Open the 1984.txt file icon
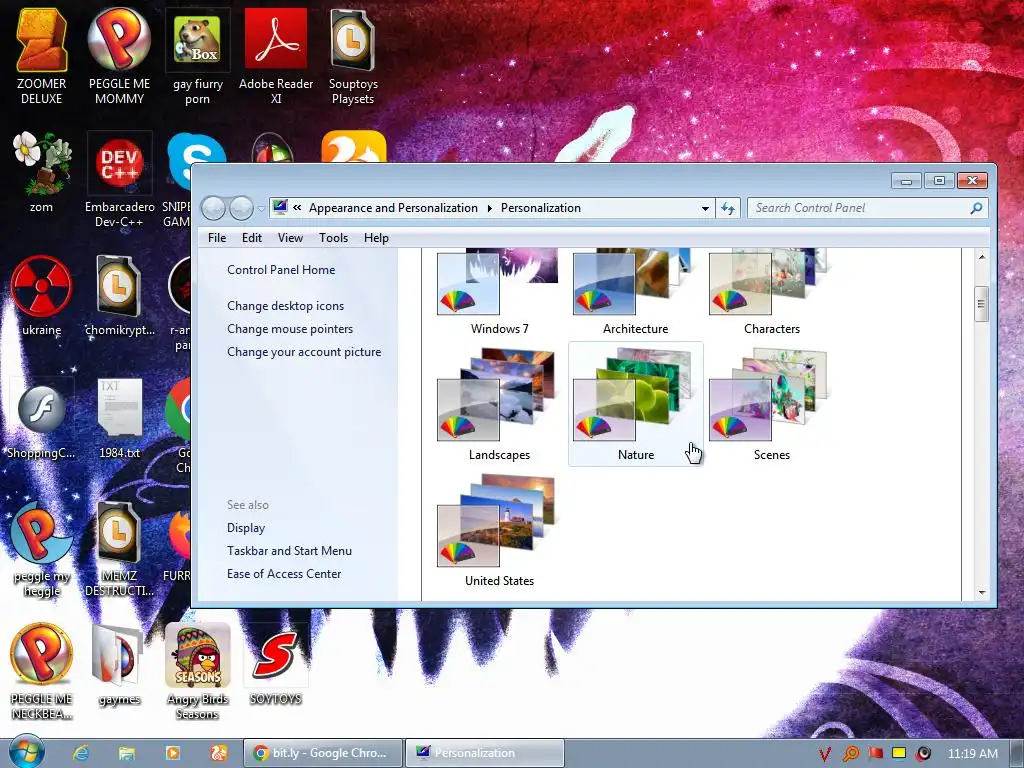Screen dimensions: 1024x768 119,418
